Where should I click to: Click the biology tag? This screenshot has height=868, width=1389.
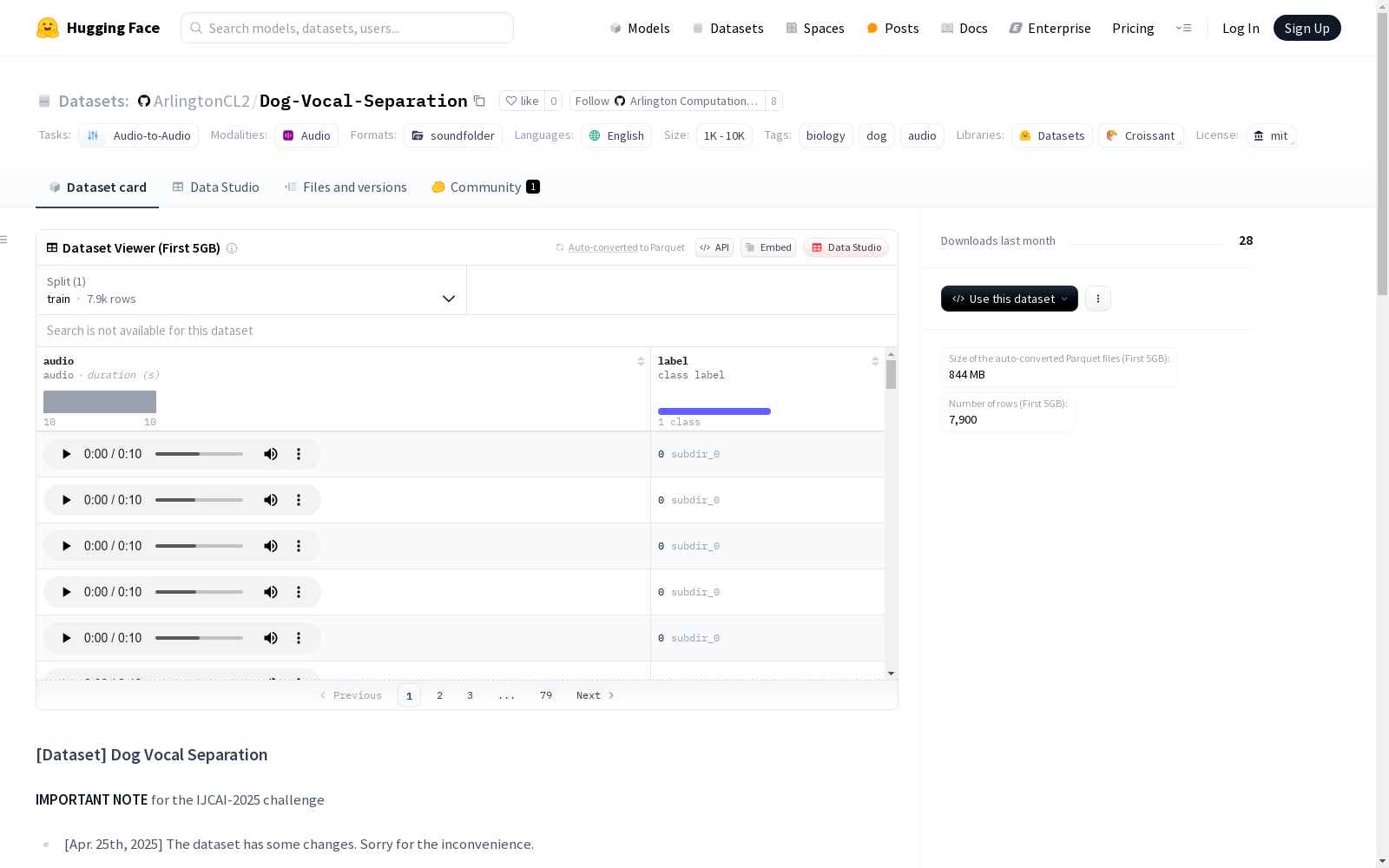(x=826, y=135)
